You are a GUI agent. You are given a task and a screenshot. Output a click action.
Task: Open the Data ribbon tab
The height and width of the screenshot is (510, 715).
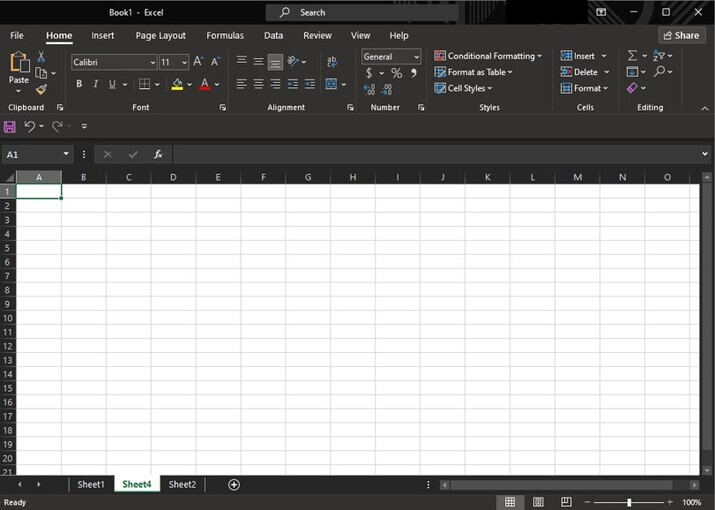tap(273, 36)
